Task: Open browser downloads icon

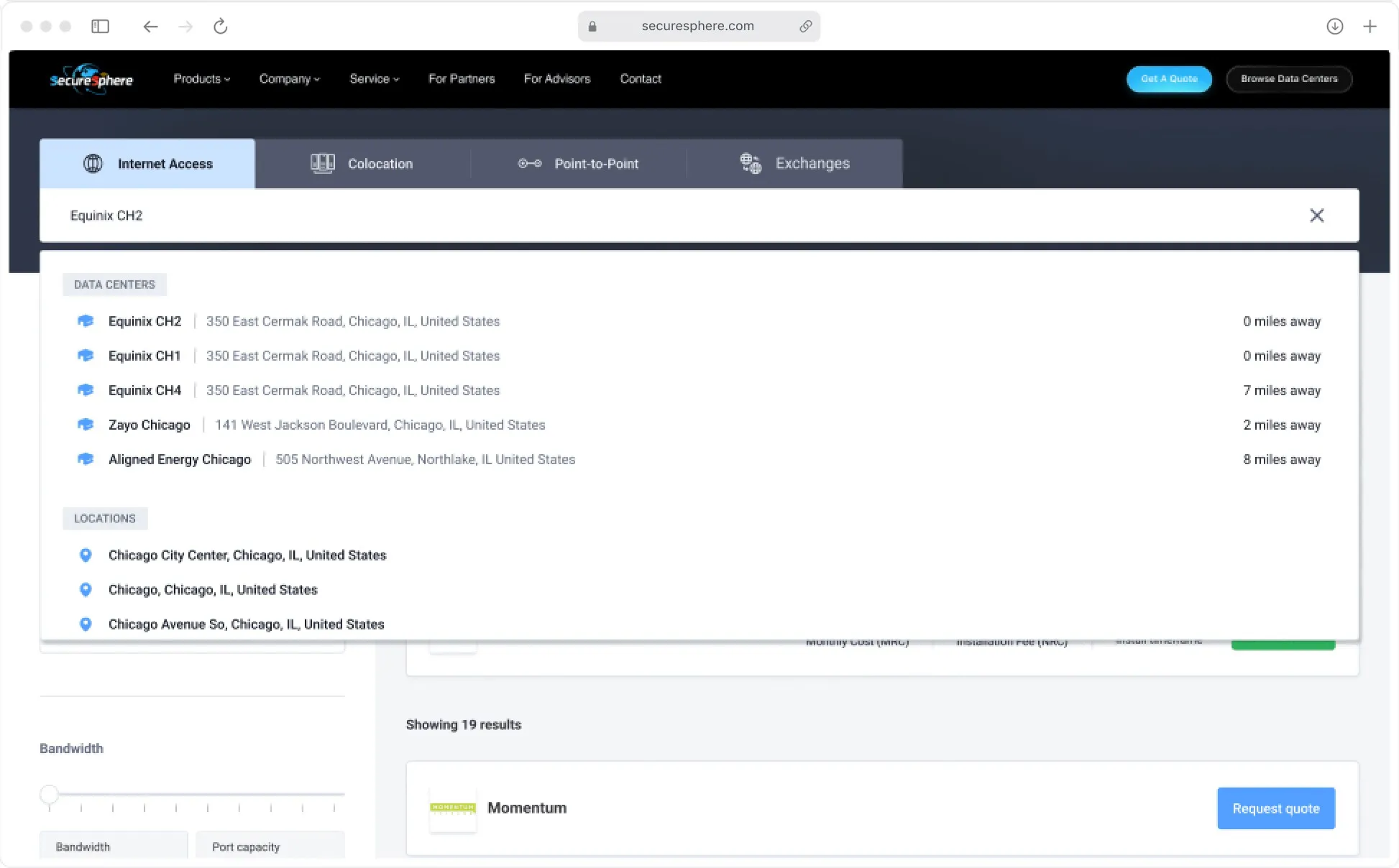Action: (1334, 27)
